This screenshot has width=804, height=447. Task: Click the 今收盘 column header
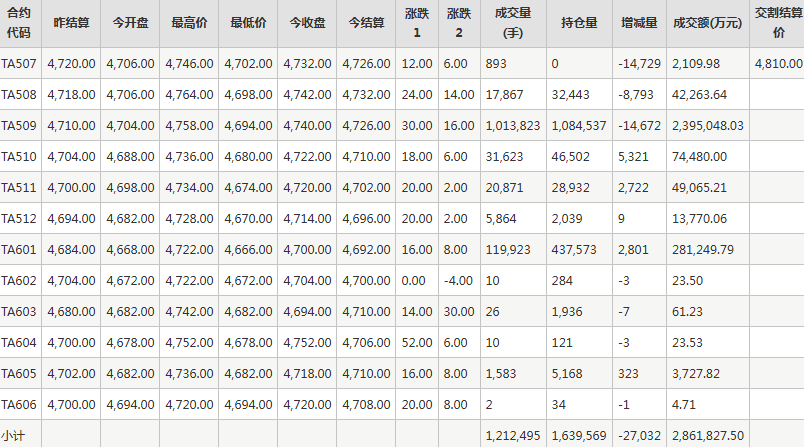[x=307, y=23]
